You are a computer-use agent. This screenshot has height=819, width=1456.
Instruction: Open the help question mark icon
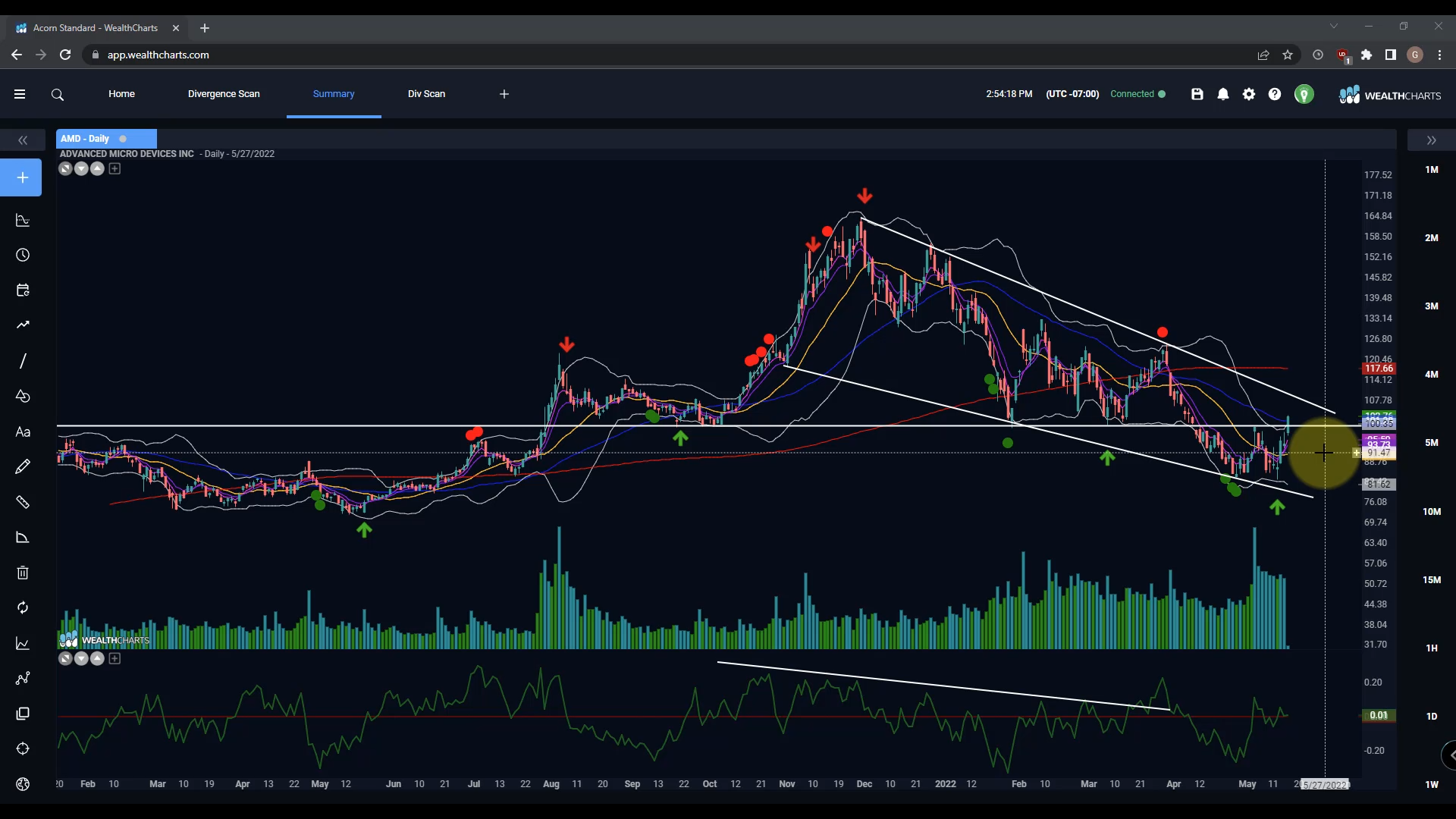(1275, 94)
